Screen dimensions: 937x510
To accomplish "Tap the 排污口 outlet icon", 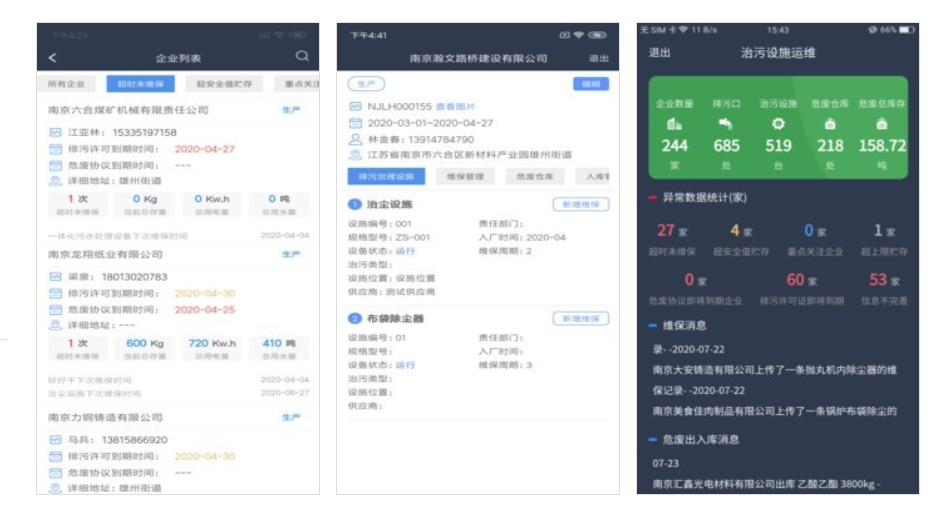I will [726, 124].
